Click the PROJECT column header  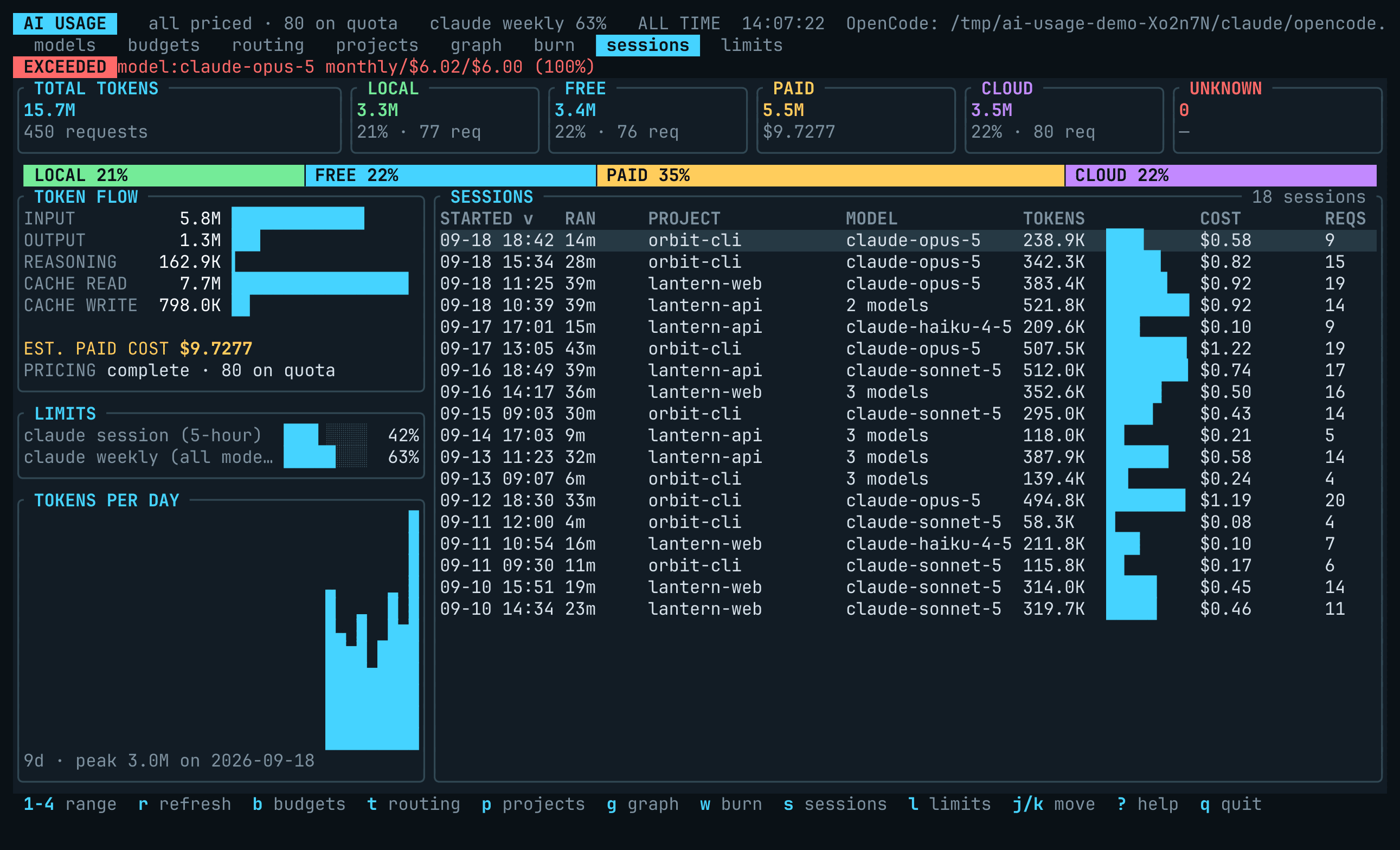(x=684, y=219)
